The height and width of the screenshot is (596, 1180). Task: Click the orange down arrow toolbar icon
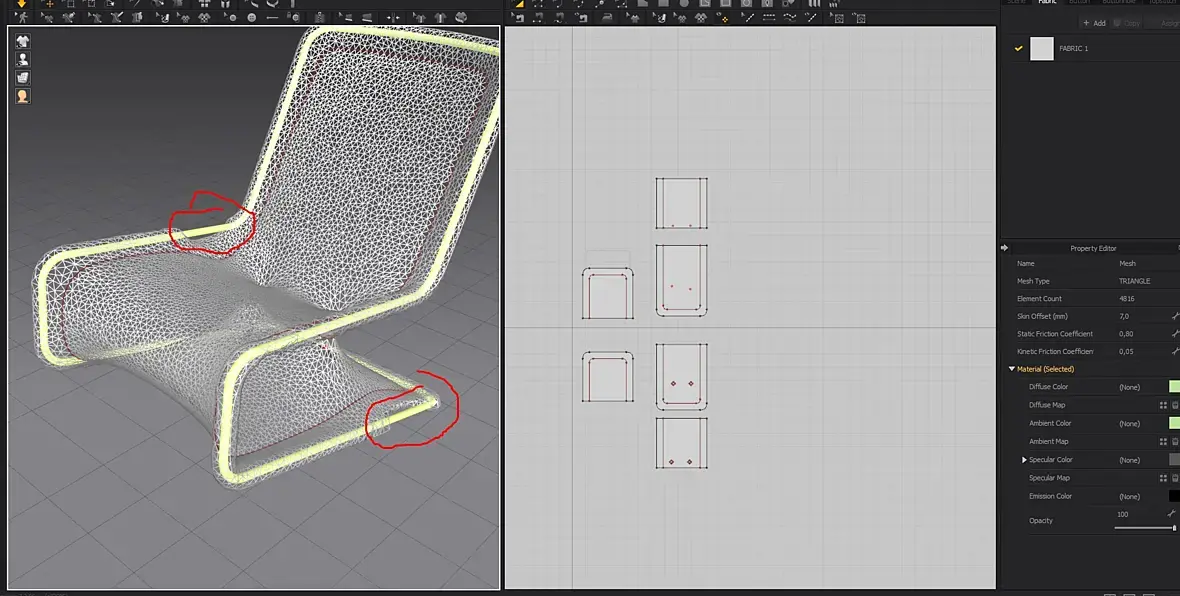point(22,4)
